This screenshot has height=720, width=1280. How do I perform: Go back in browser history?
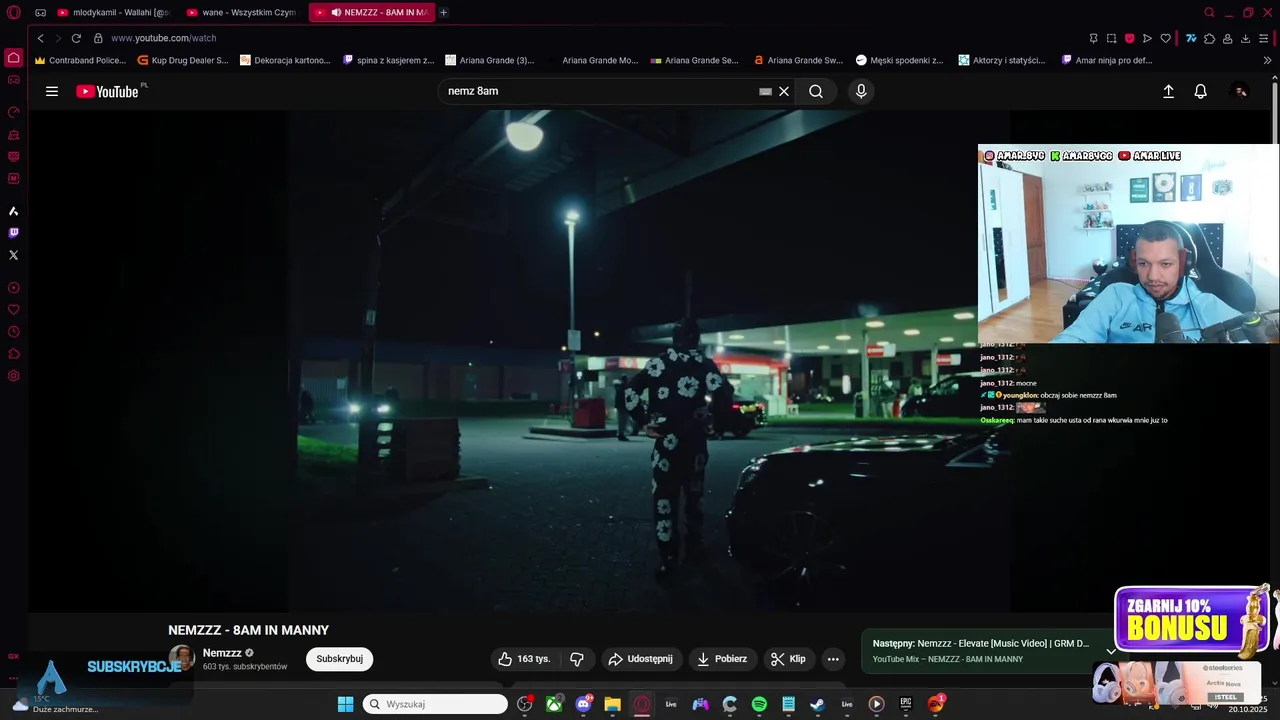pos(40,38)
